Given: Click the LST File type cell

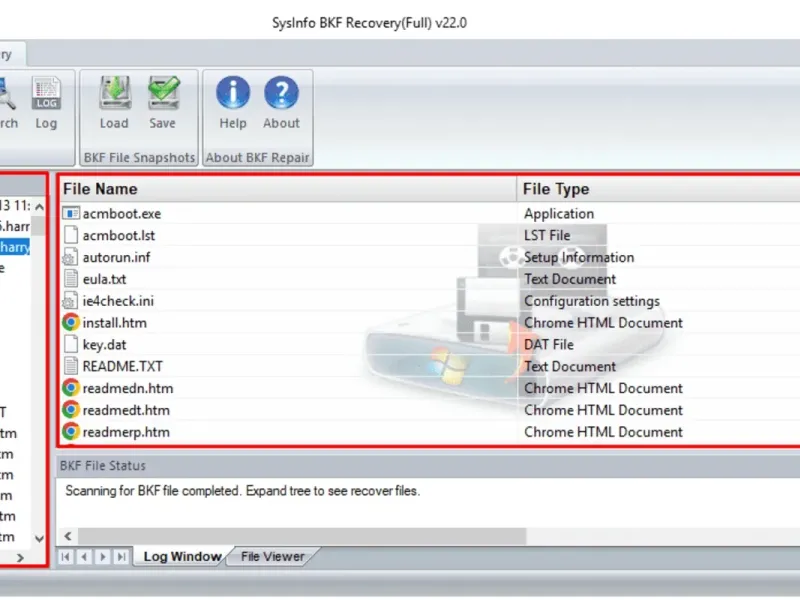Looking at the screenshot, I should tap(547, 236).
